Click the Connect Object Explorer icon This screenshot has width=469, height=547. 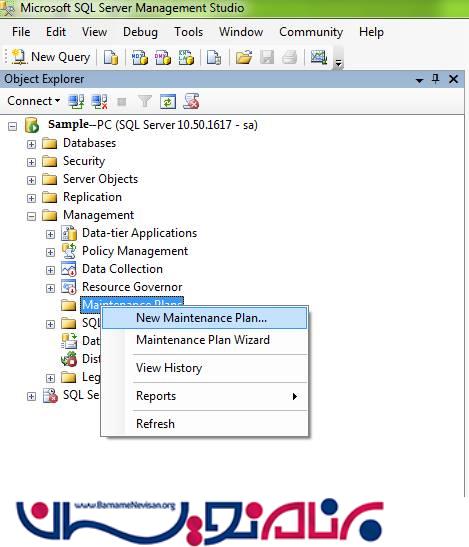(76, 102)
